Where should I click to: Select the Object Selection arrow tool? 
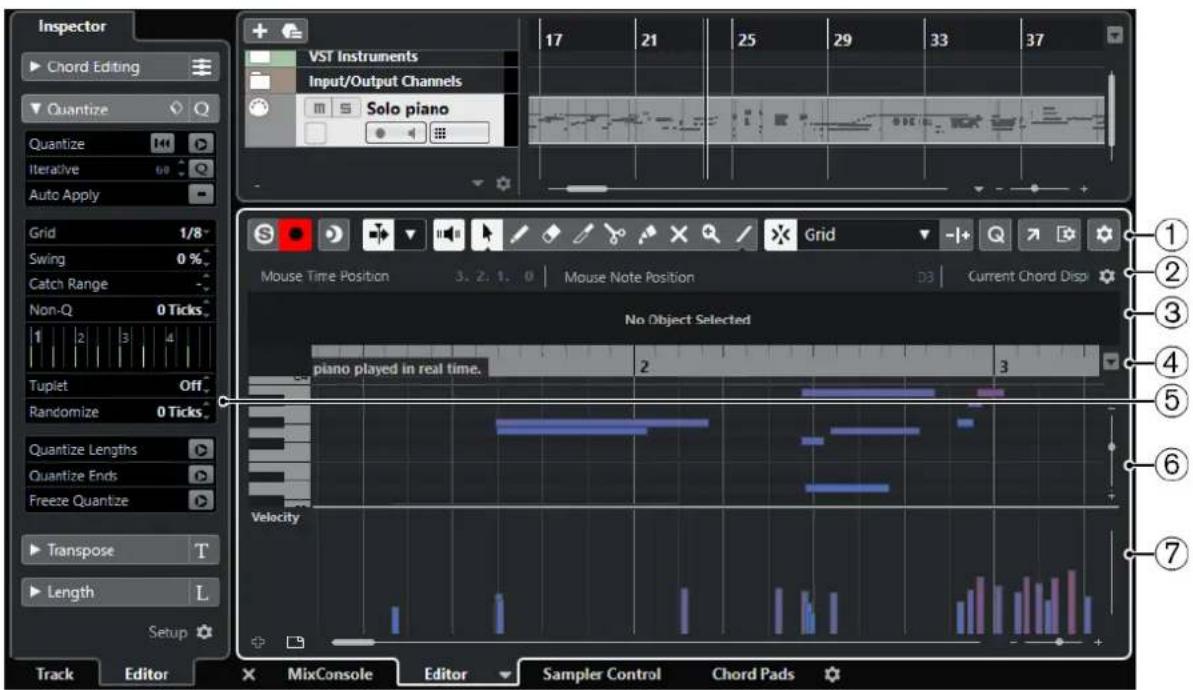[x=486, y=234]
